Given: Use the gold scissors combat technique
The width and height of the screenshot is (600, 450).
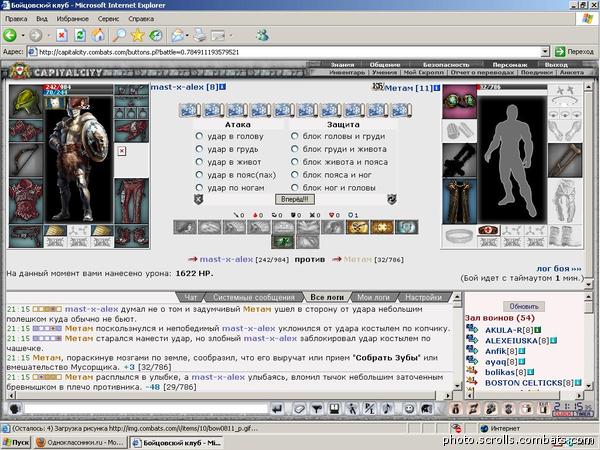Looking at the screenshot, I should [x=357, y=227].
